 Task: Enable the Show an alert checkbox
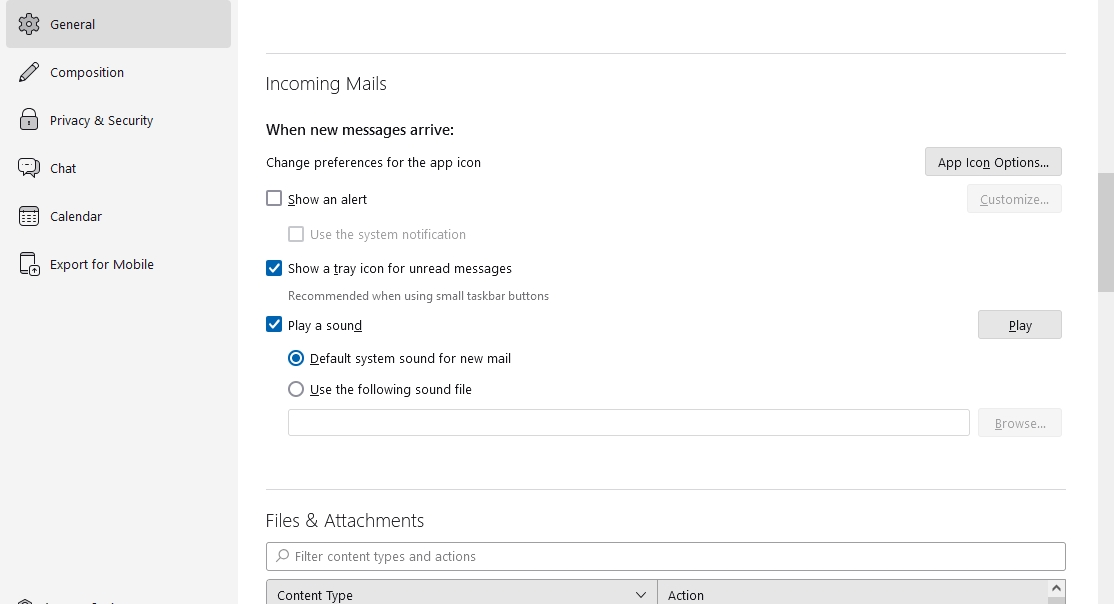[274, 199]
